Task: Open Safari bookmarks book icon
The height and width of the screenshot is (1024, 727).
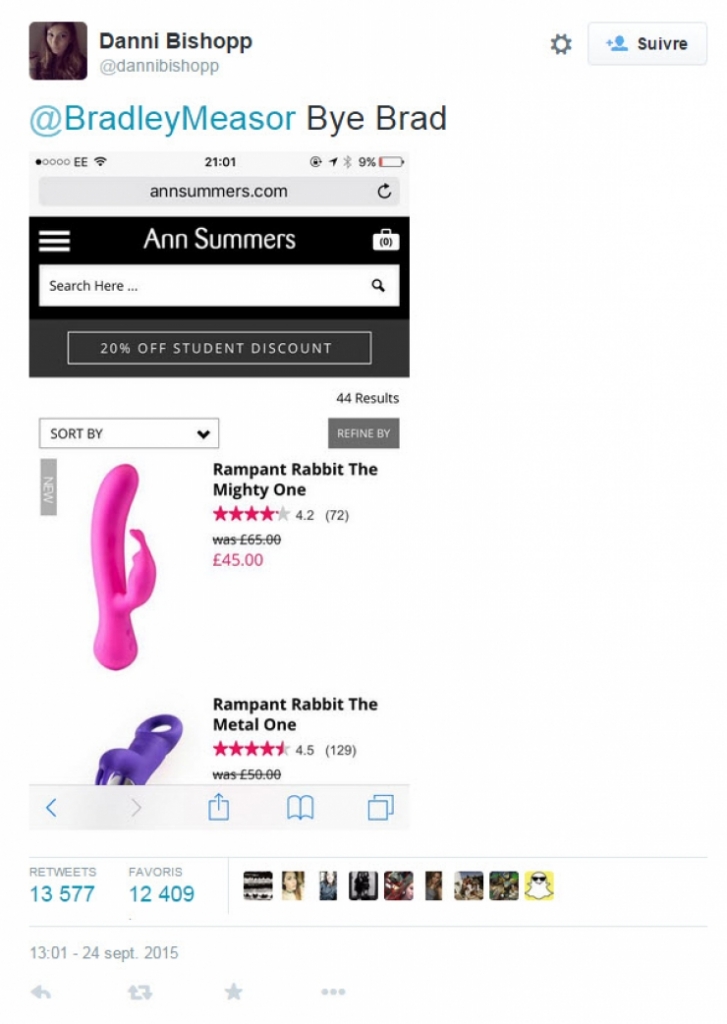Action: coord(300,808)
